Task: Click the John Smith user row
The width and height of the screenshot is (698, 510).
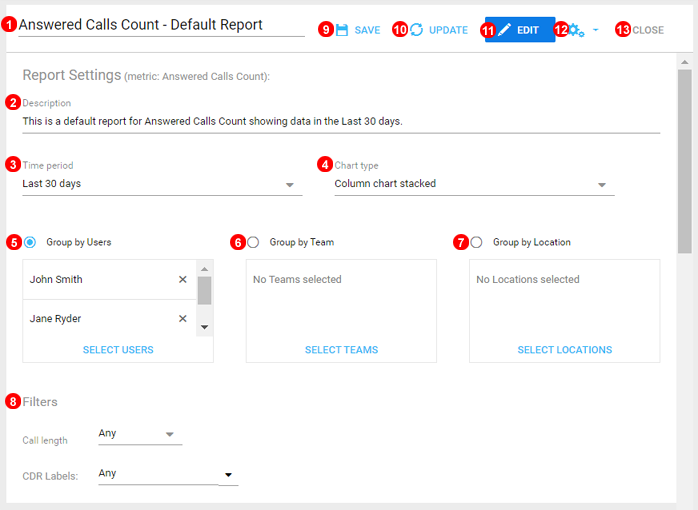Action: tap(110, 279)
